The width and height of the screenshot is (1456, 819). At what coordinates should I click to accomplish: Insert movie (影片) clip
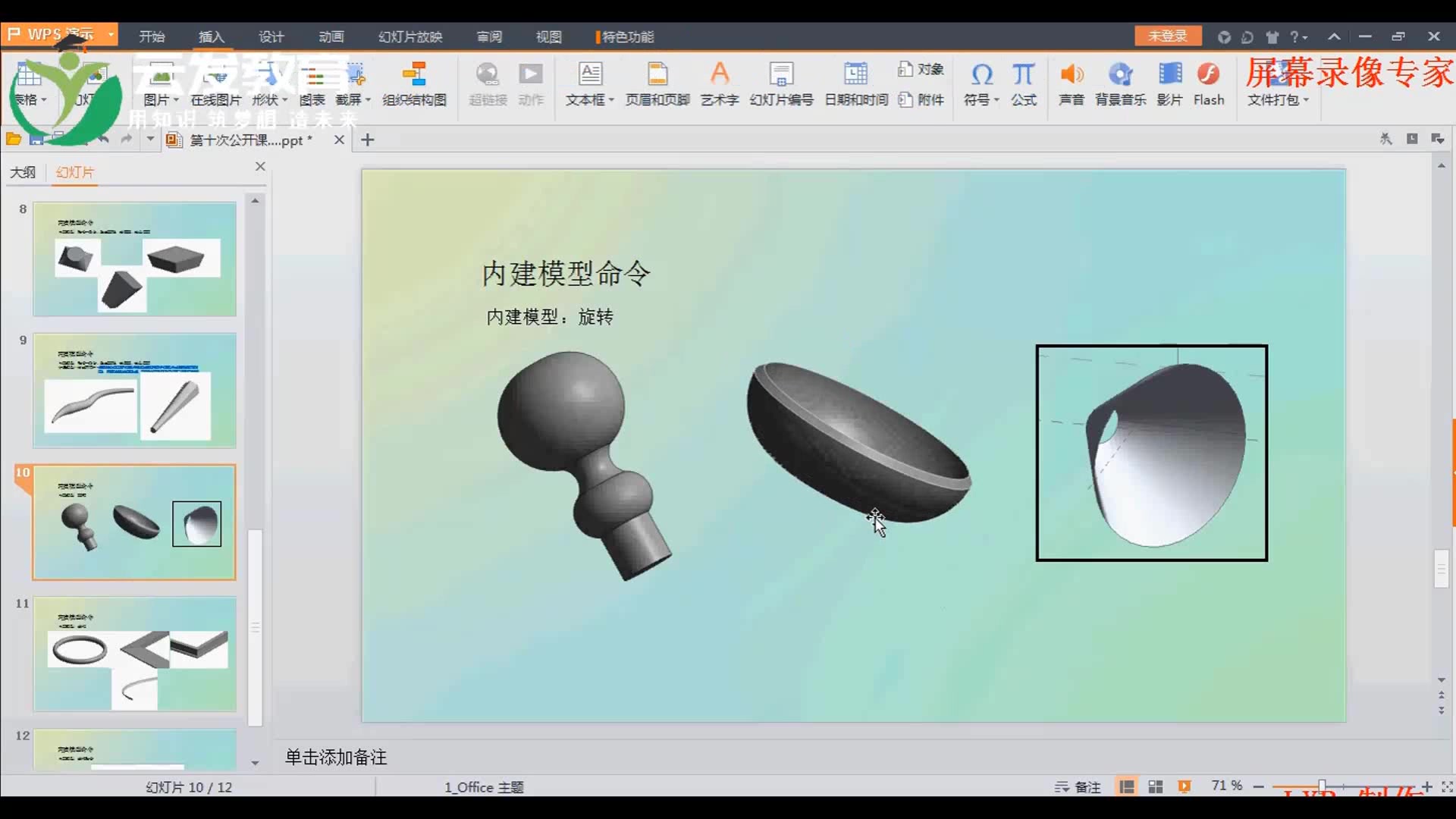pos(1169,83)
